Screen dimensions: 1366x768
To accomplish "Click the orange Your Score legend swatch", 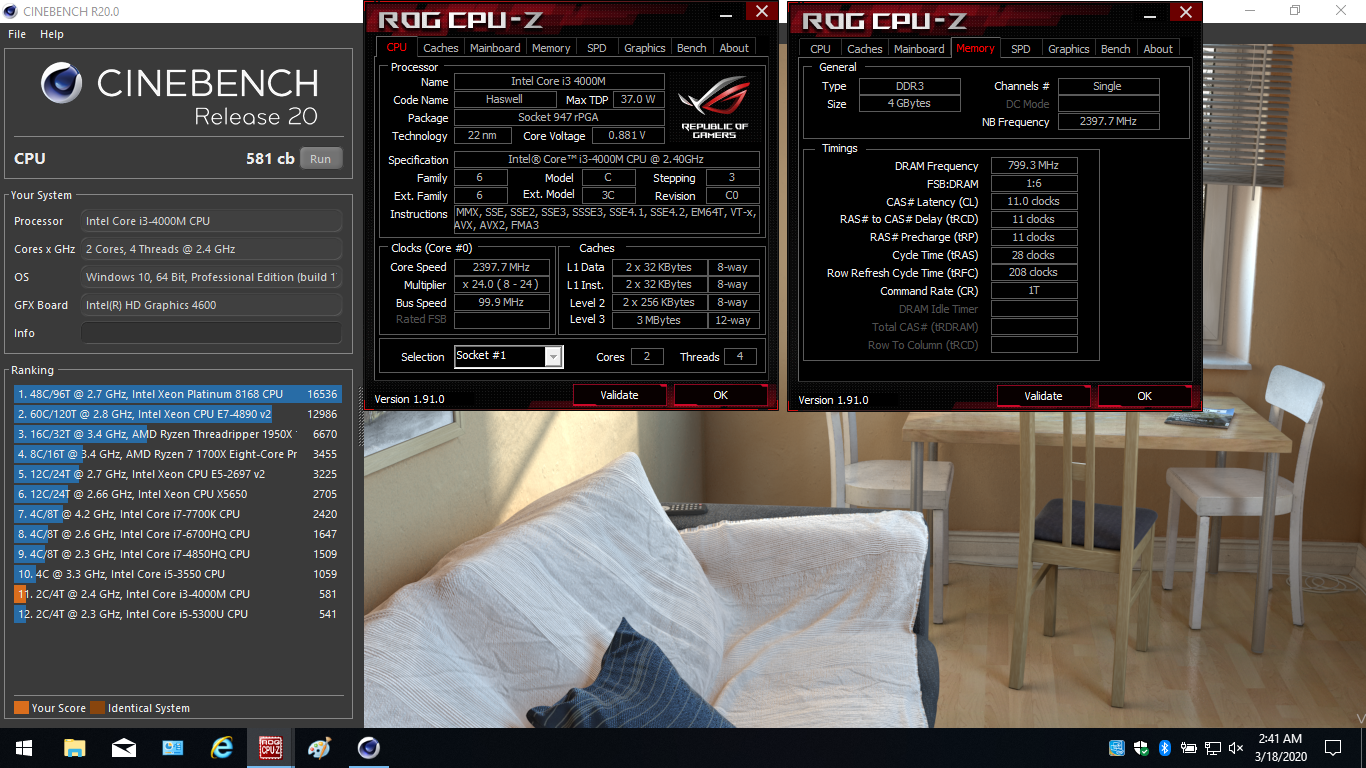I will click(x=21, y=708).
